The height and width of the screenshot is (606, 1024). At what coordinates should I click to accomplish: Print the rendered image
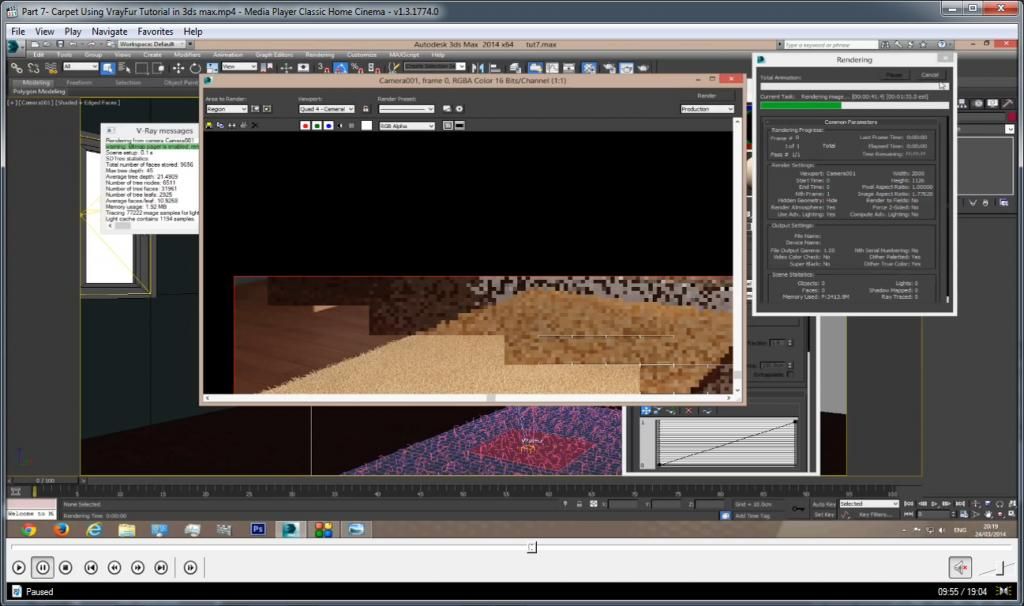[x=244, y=125]
